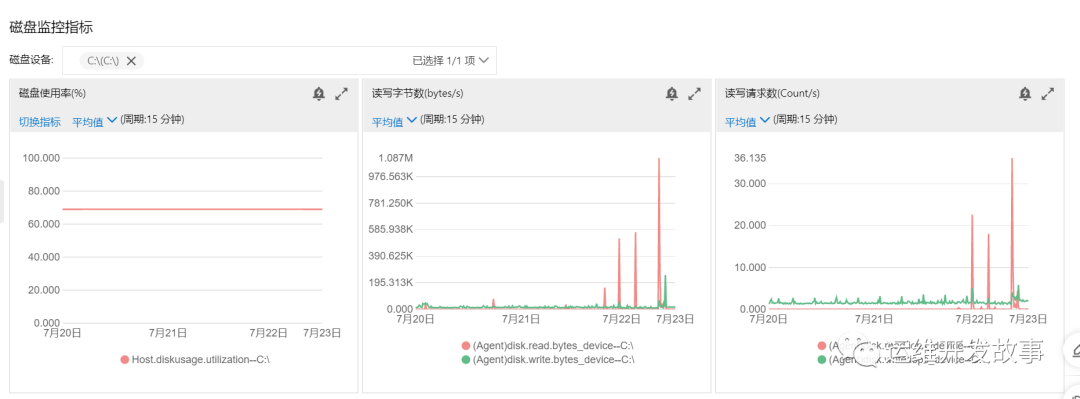Click alarm bell on read/write requests chart
This screenshot has width=1080, height=399.
pyautogui.click(x=1025, y=94)
